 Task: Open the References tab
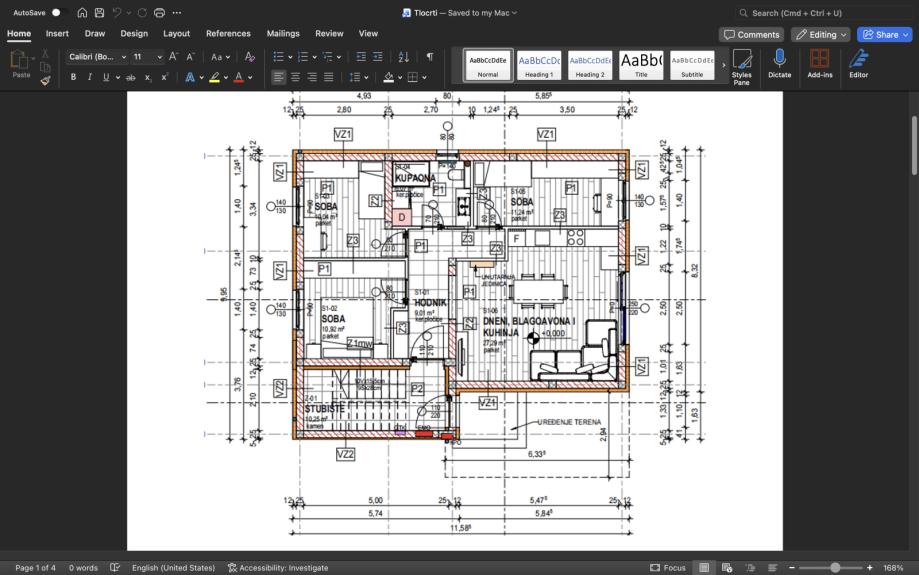[x=228, y=34]
